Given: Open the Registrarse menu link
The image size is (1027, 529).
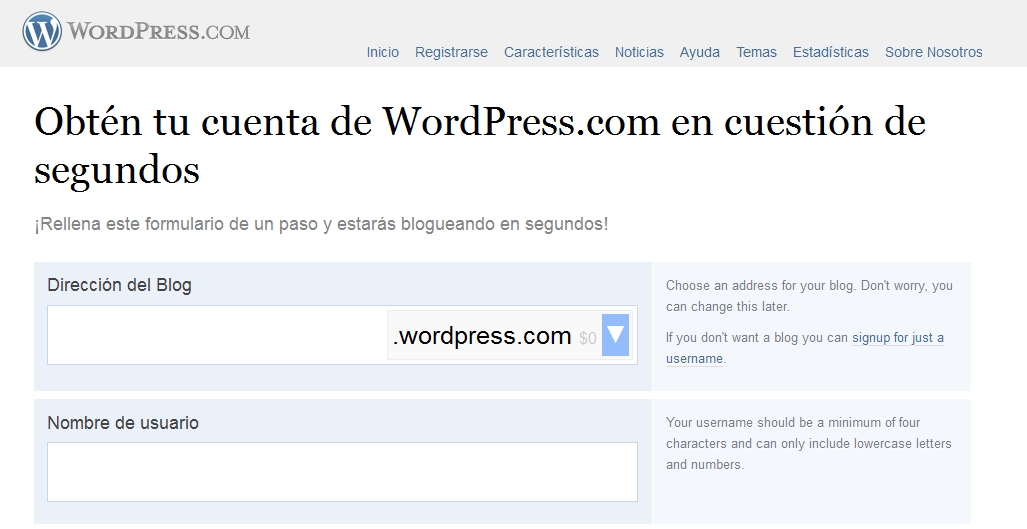Looking at the screenshot, I should [x=451, y=52].
